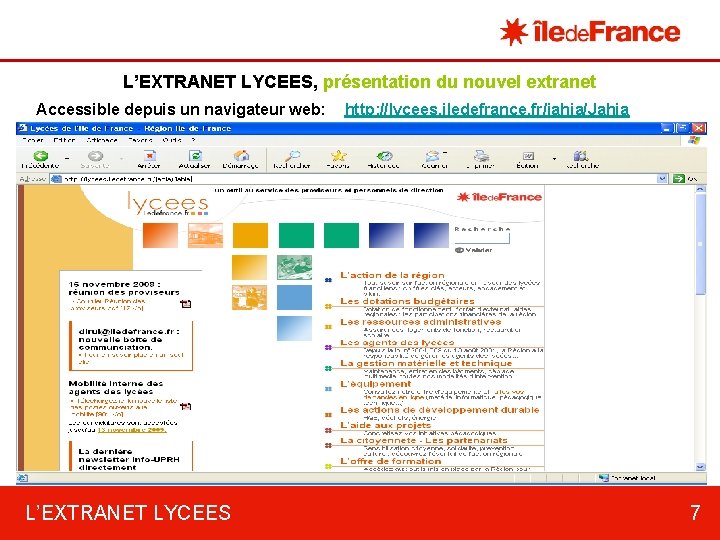Open L'offre de formation link
The height and width of the screenshot is (540, 720).
(x=390, y=461)
